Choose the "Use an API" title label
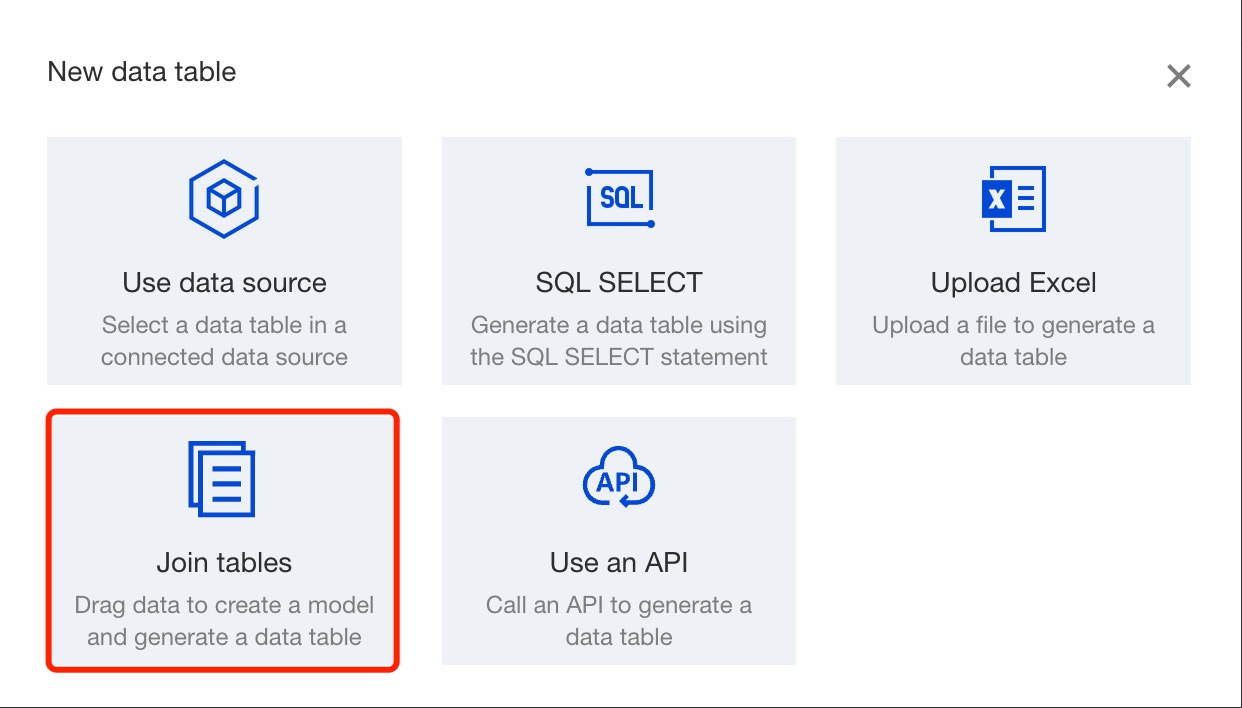The image size is (1242, 708). coord(619,563)
